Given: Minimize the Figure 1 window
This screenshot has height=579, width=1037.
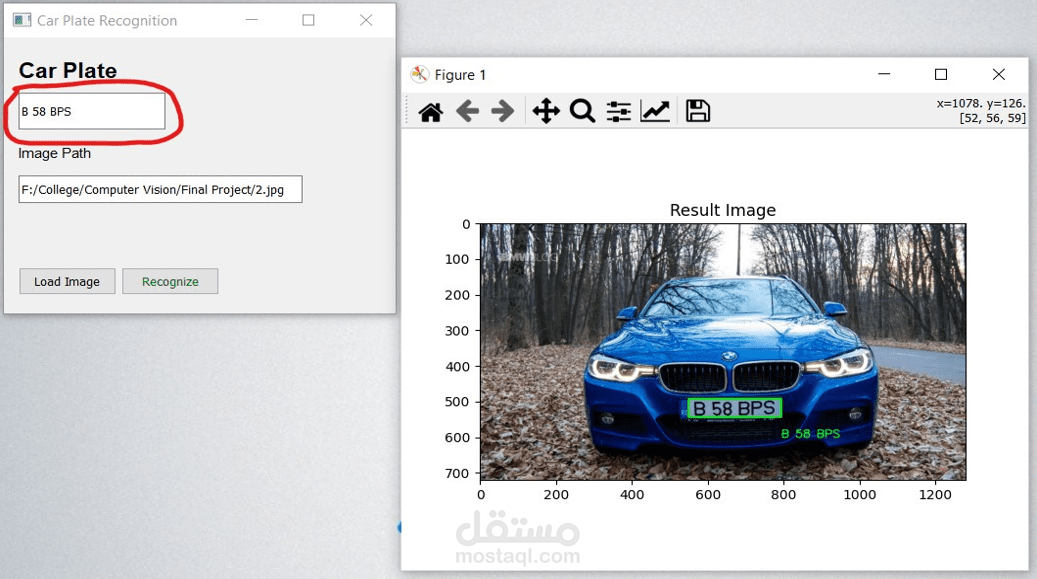Looking at the screenshot, I should [883, 74].
